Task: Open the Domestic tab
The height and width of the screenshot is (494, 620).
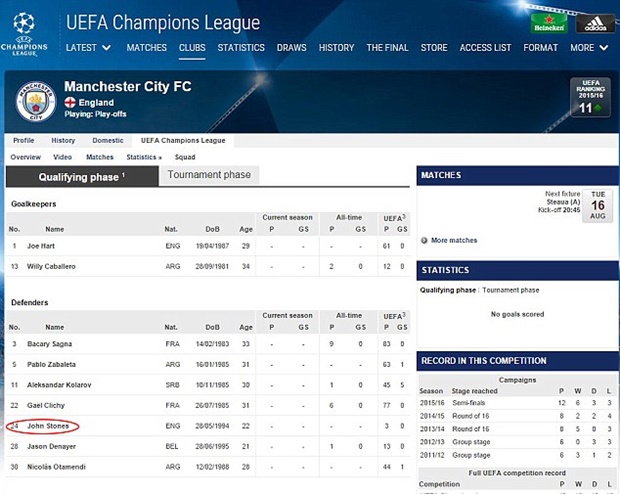Action: click(x=108, y=141)
